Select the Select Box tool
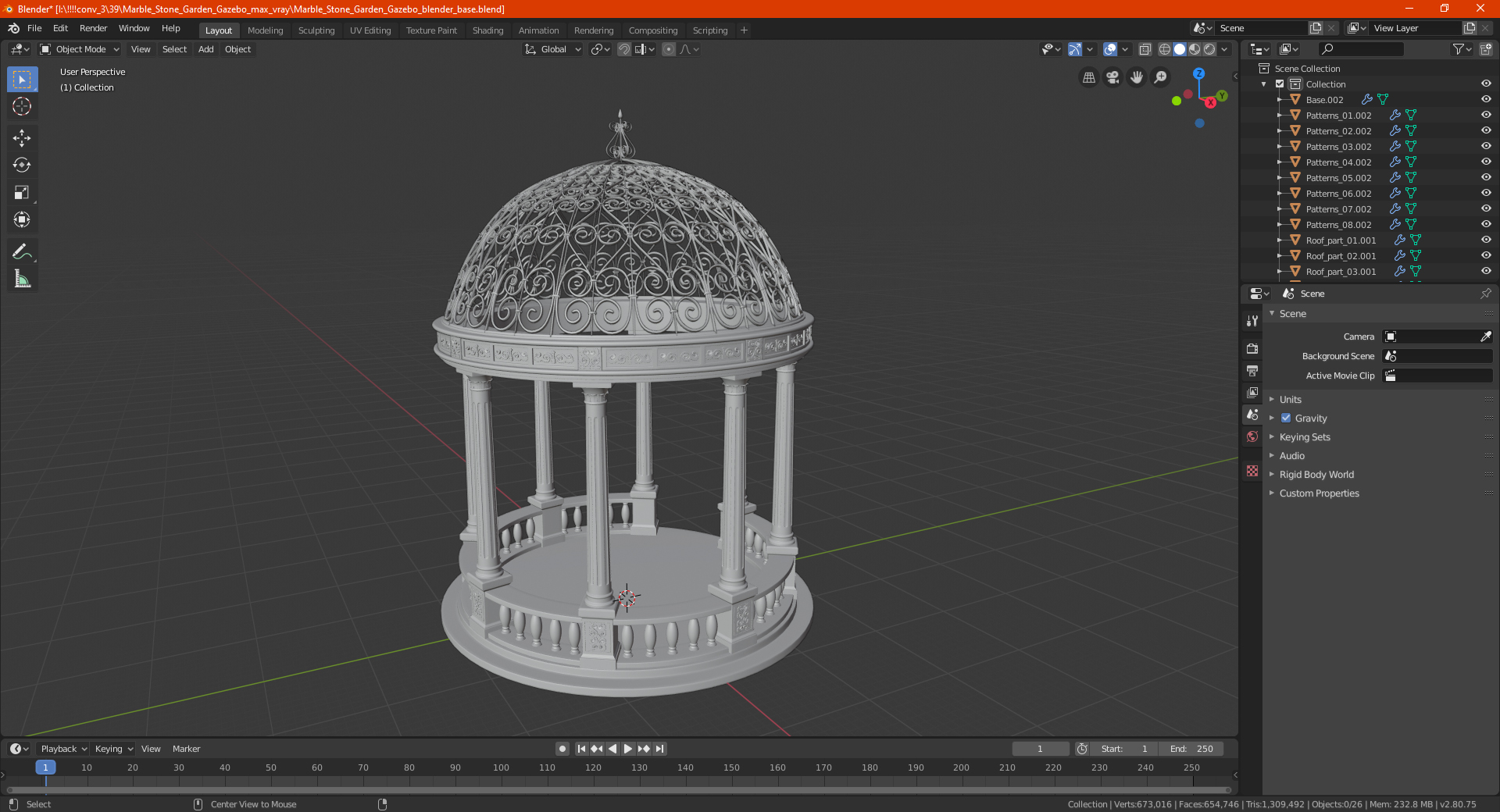 click(22, 80)
